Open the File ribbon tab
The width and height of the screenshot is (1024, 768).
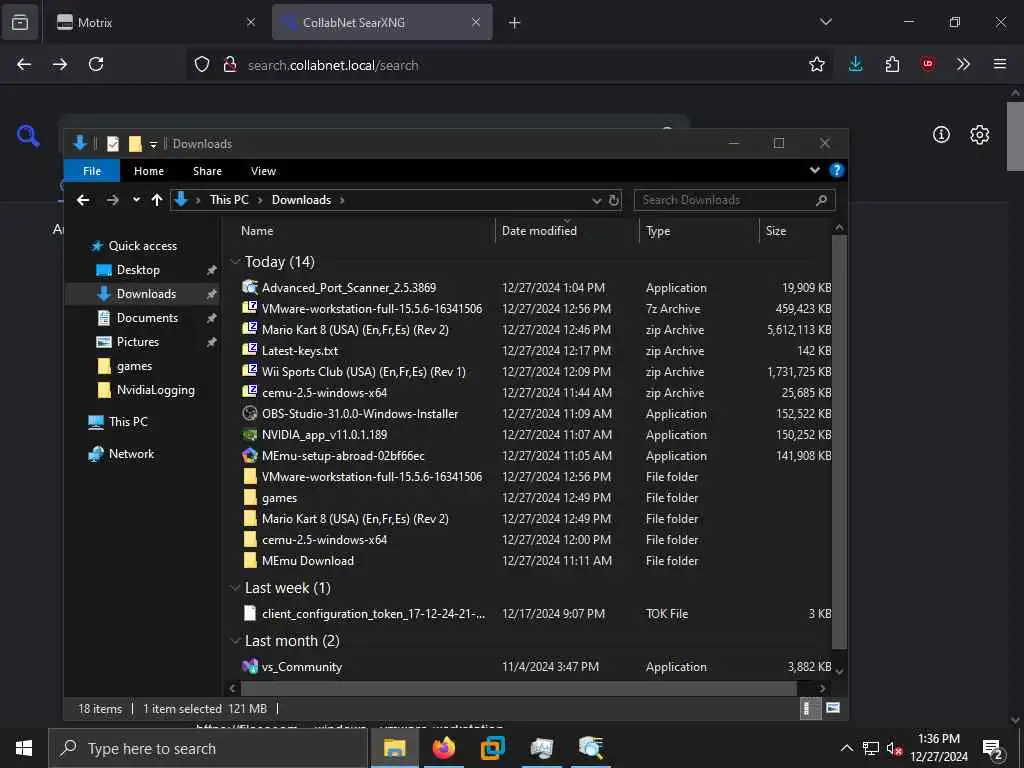(x=91, y=171)
